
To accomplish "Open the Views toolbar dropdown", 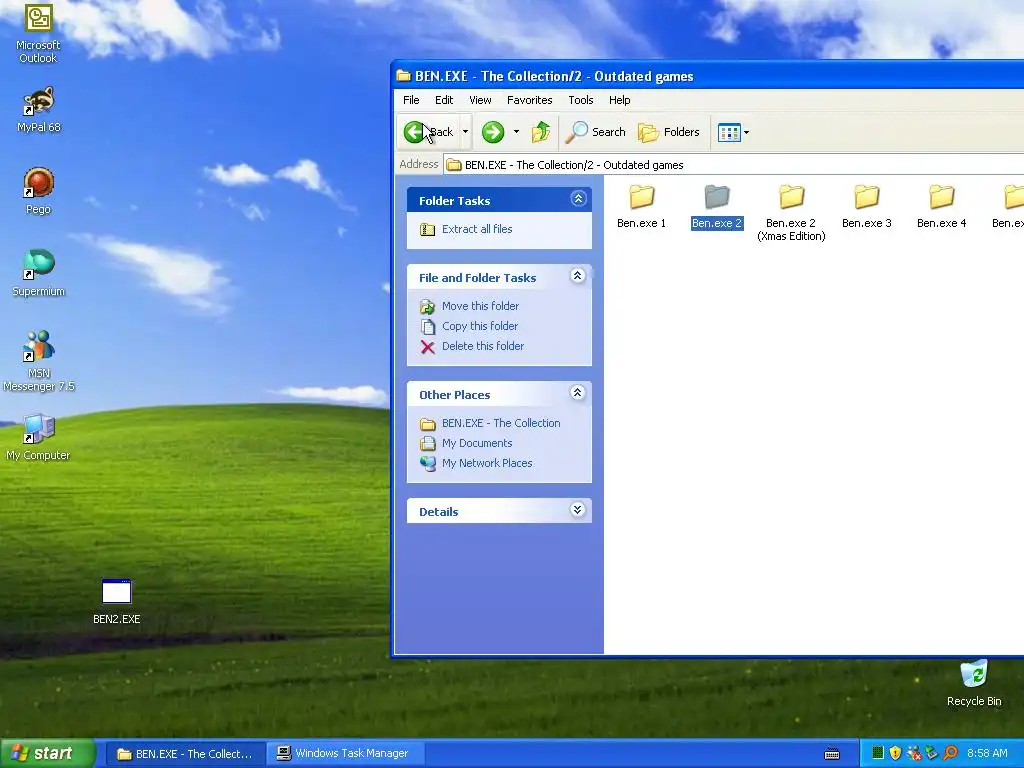I will coord(733,132).
